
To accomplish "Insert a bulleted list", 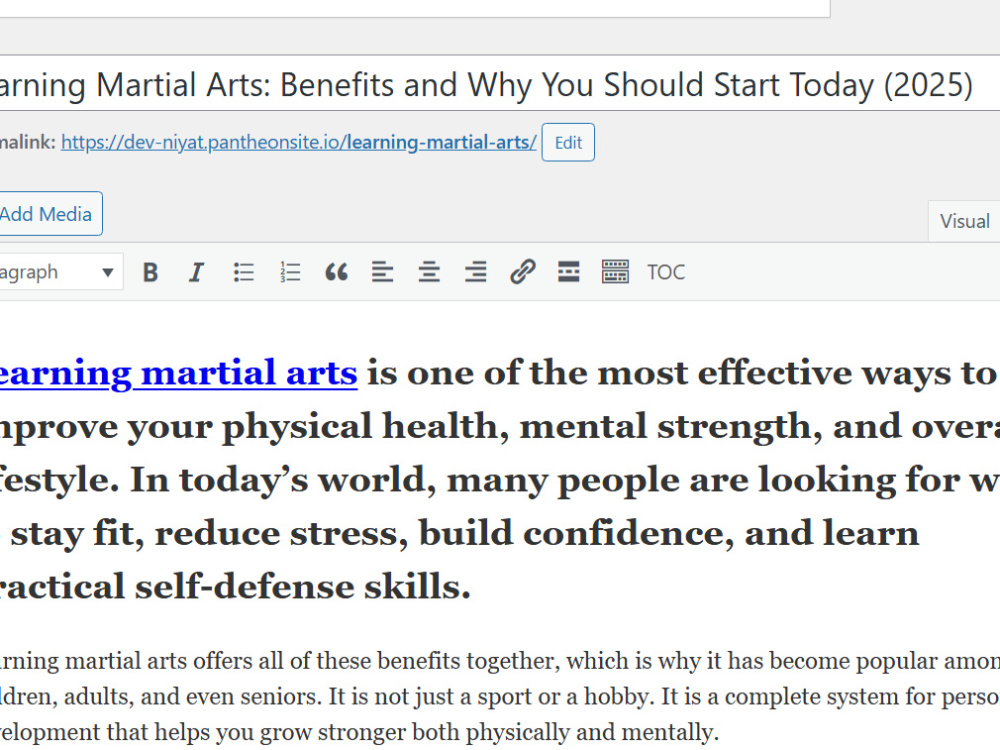I will click(x=243, y=272).
